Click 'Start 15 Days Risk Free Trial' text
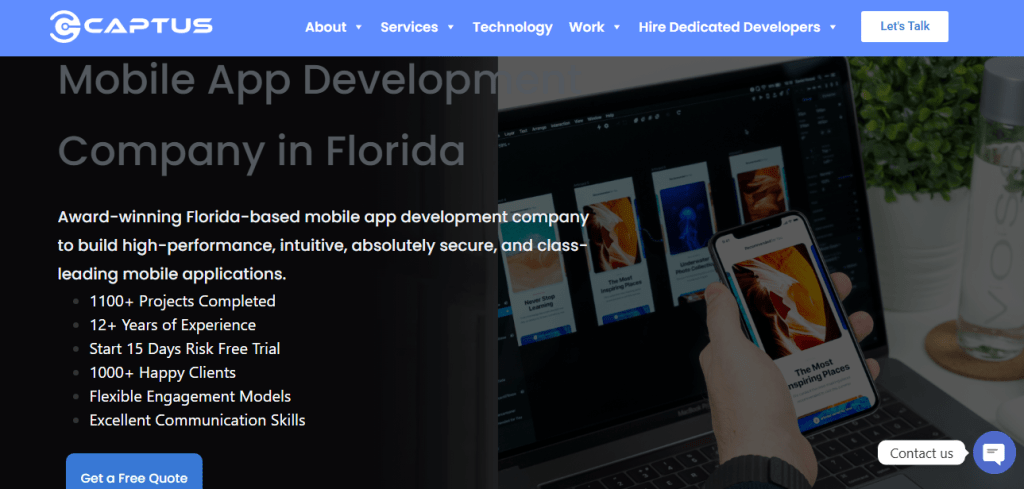 [x=184, y=349]
